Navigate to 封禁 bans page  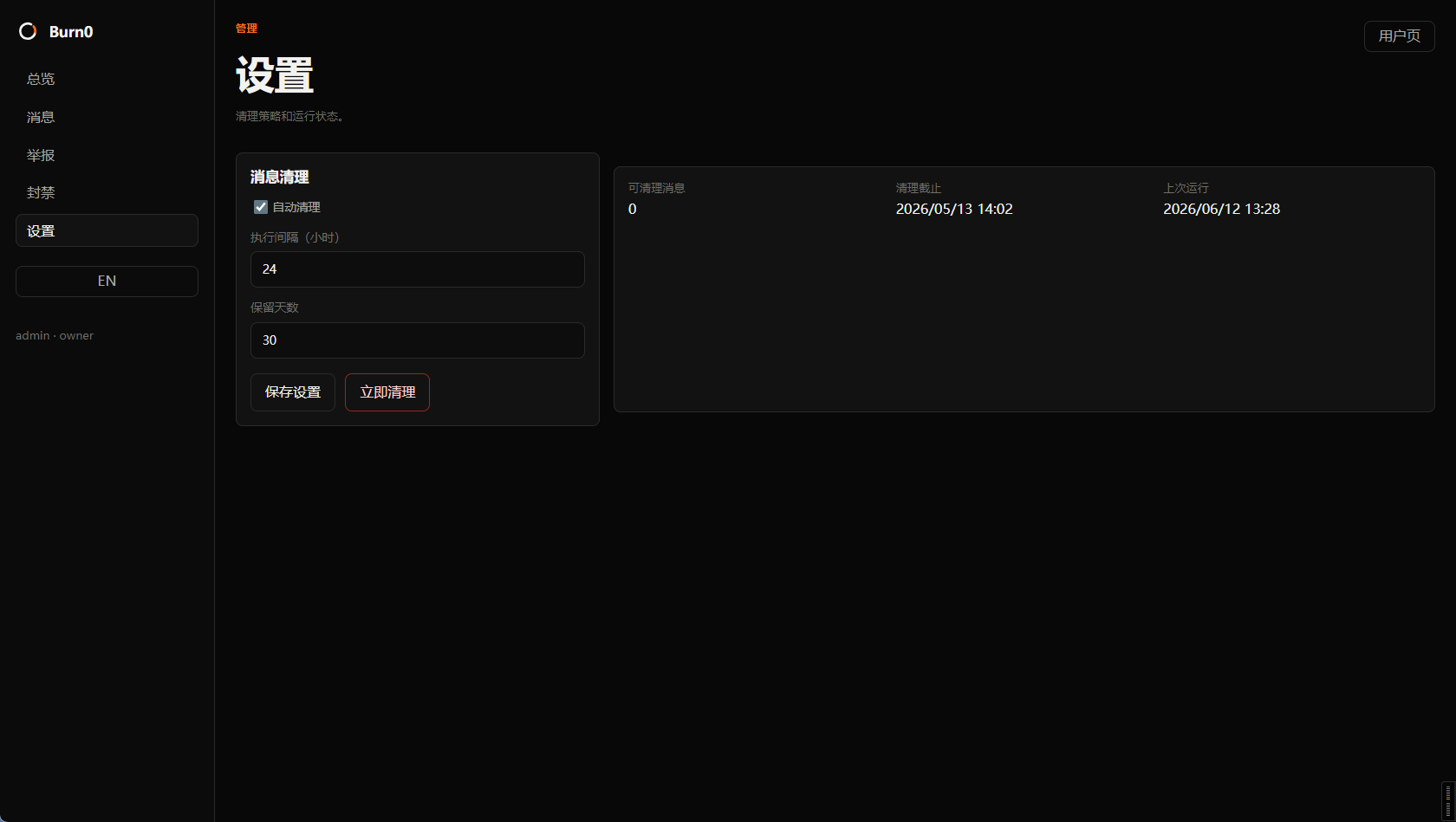click(x=107, y=192)
